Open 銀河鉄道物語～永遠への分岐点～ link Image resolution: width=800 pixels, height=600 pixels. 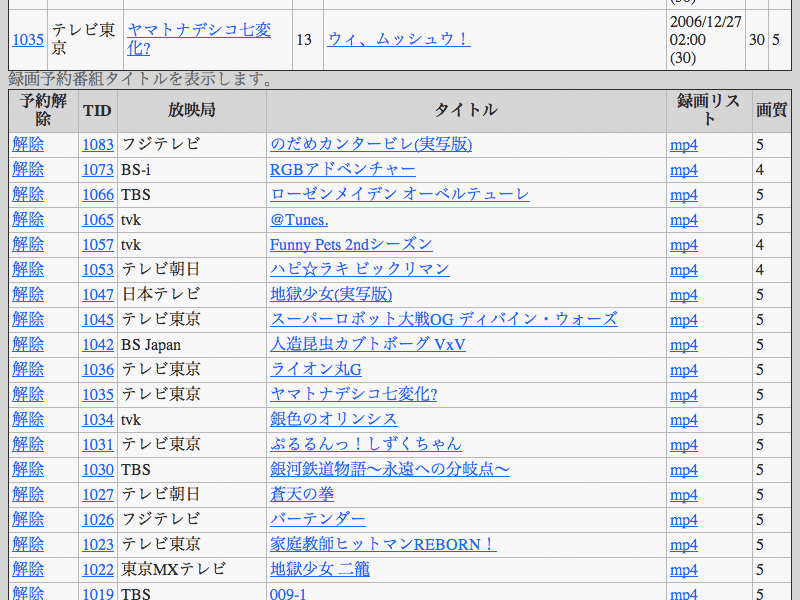pyautogui.click(x=390, y=470)
